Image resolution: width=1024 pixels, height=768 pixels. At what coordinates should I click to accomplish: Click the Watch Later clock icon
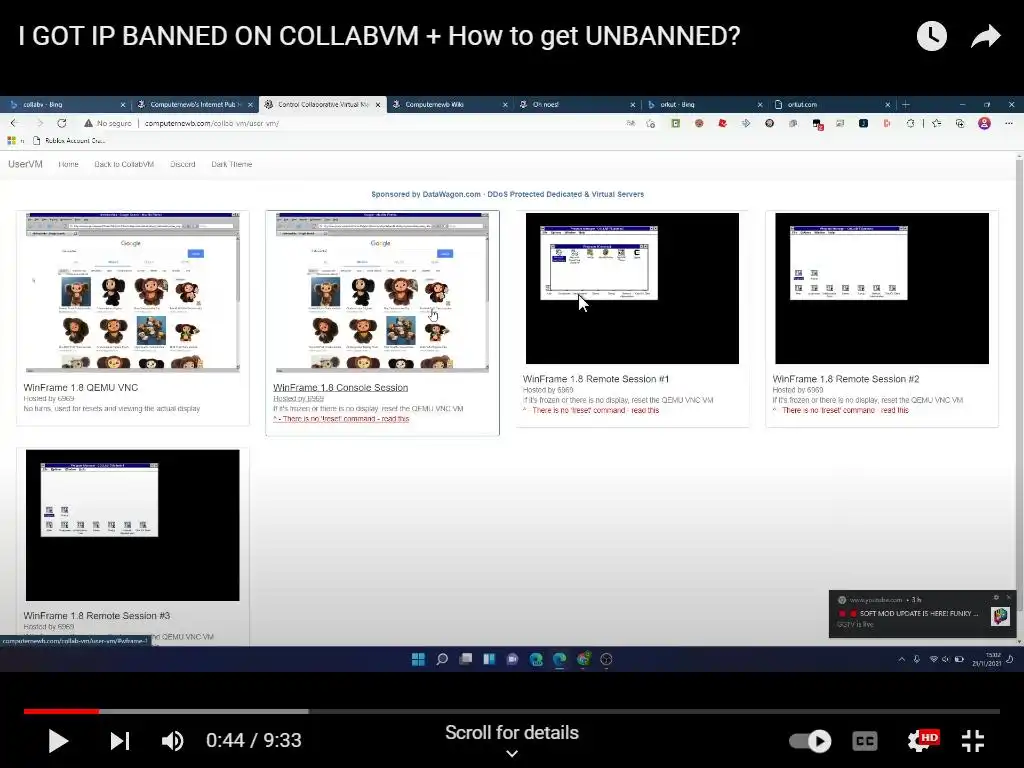pyautogui.click(x=931, y=35)
